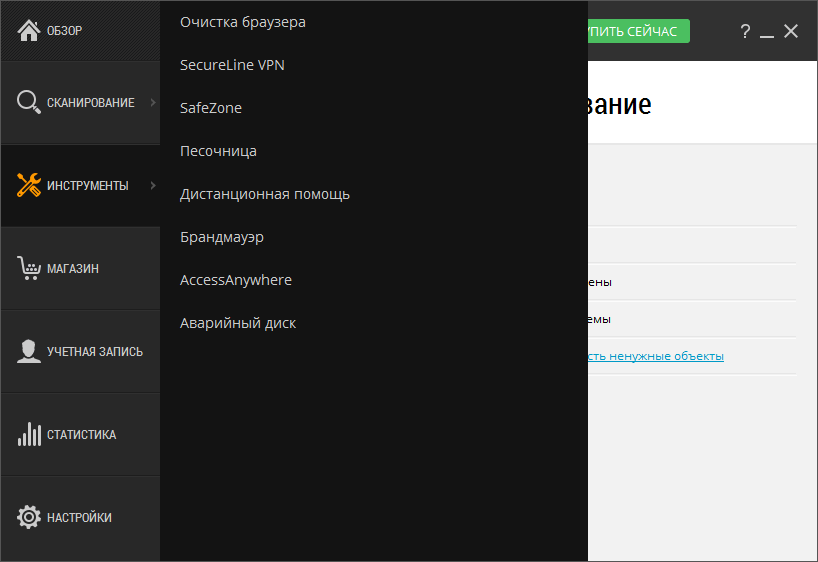Viewport: 818px width, 562px height.
Task: Open AccessAnywhere from tools list
Action: click(x=235, y=280)
